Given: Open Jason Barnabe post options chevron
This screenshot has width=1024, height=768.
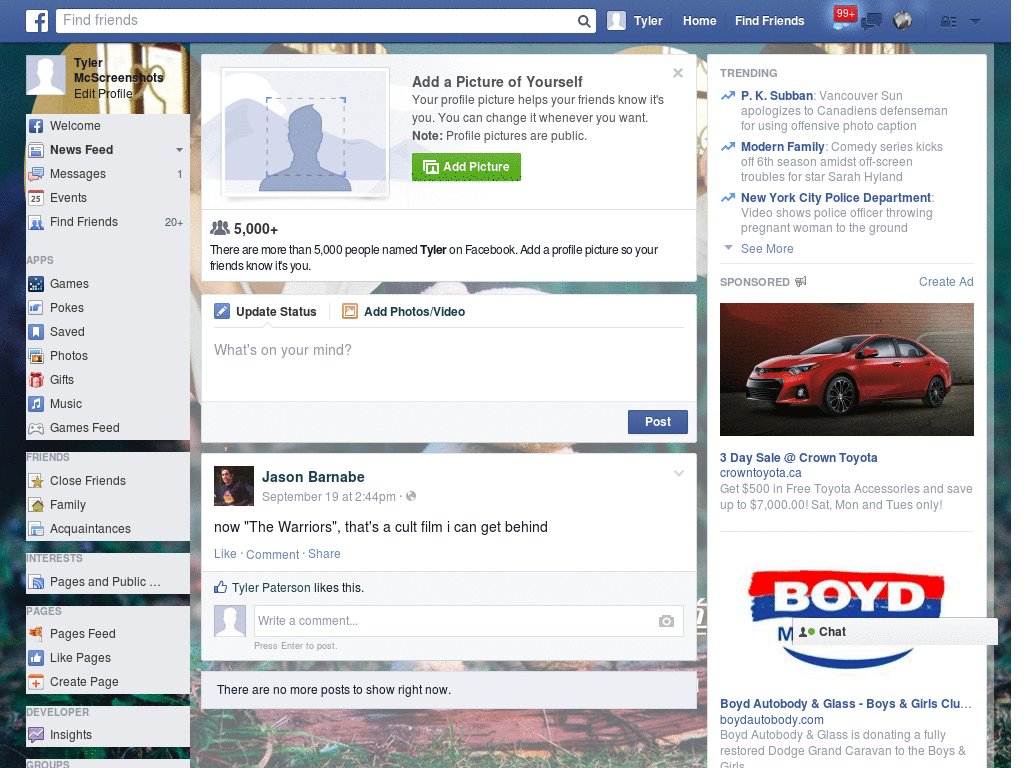Looking at the screenshot, I should [679, 473].
